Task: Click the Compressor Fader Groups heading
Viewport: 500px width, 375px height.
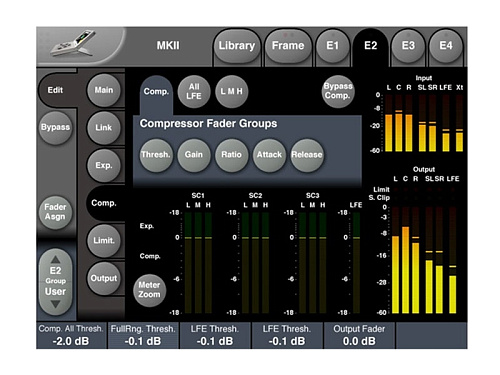Action: point(208,124)
